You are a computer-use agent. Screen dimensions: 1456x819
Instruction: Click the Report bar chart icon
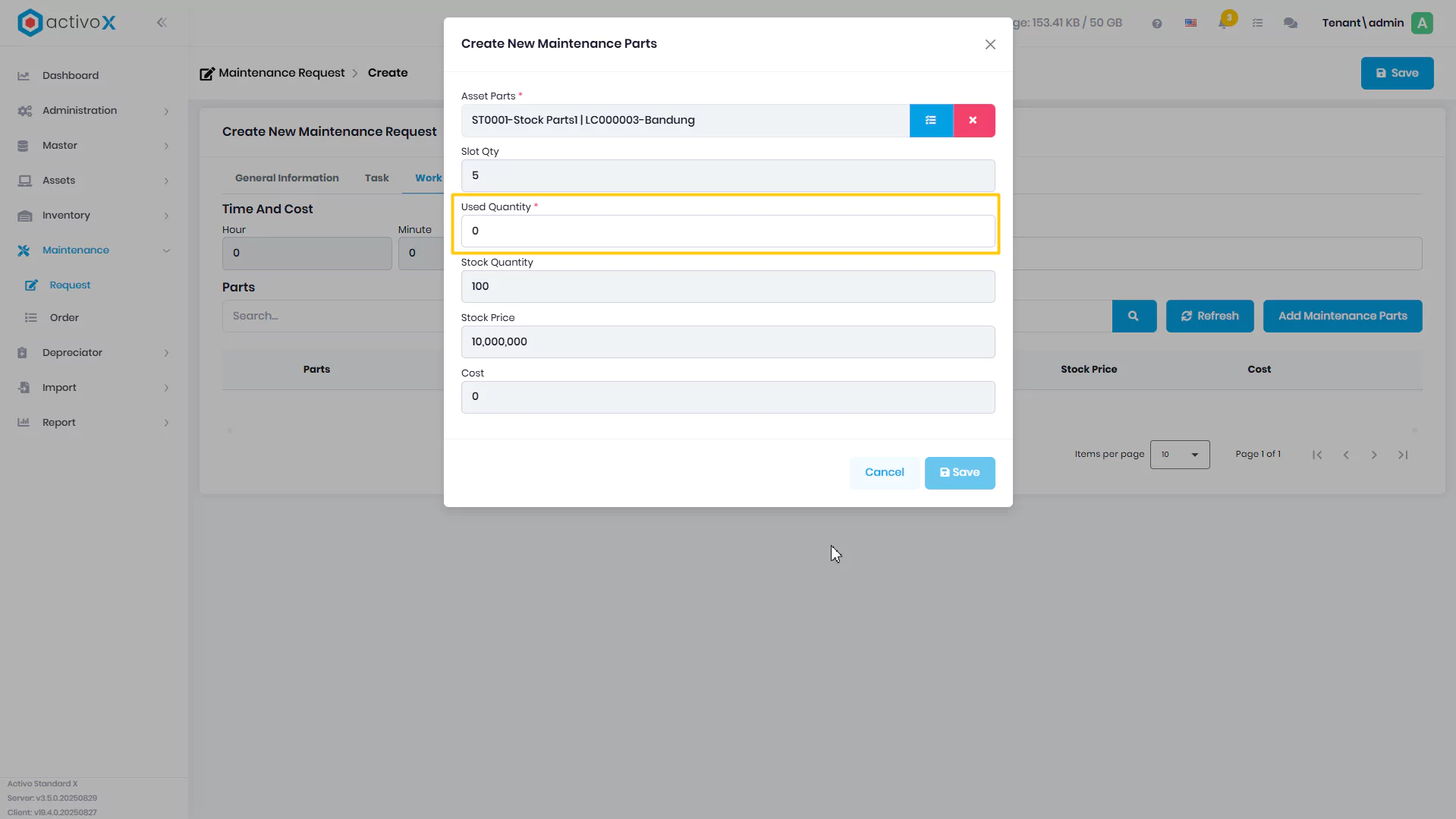pyautogui.click(x=24, y=423)
